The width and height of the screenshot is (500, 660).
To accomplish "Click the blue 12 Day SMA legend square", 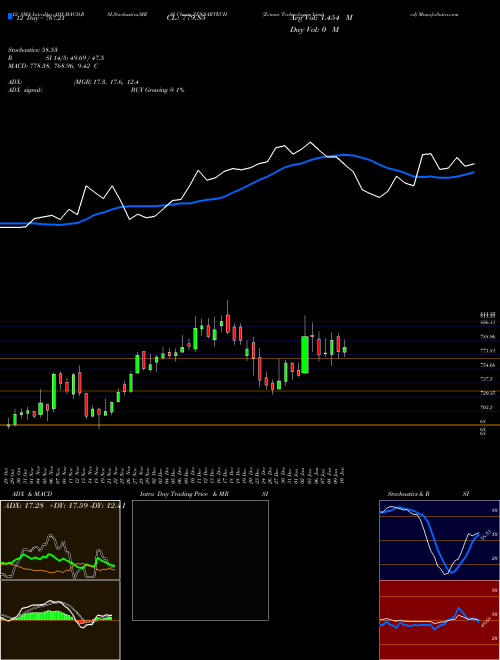I will [10, 16].
